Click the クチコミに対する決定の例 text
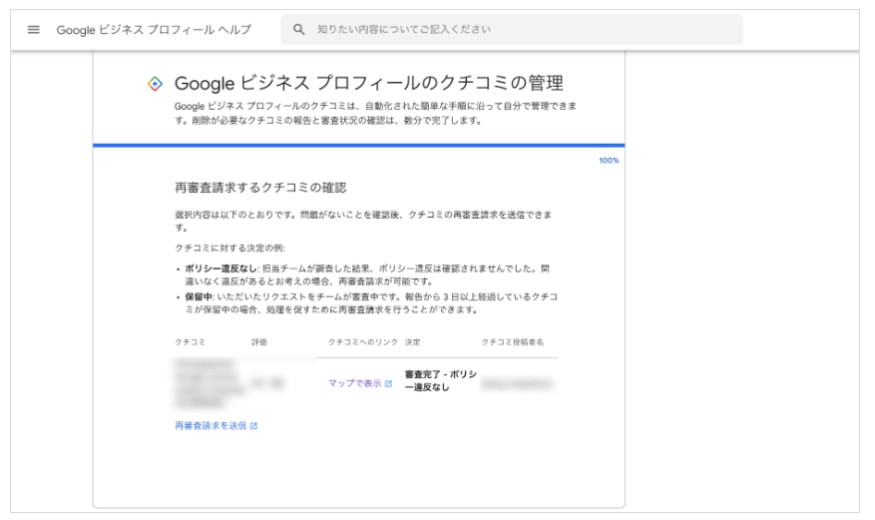This screenshot has width=875, height=520. 230,248
